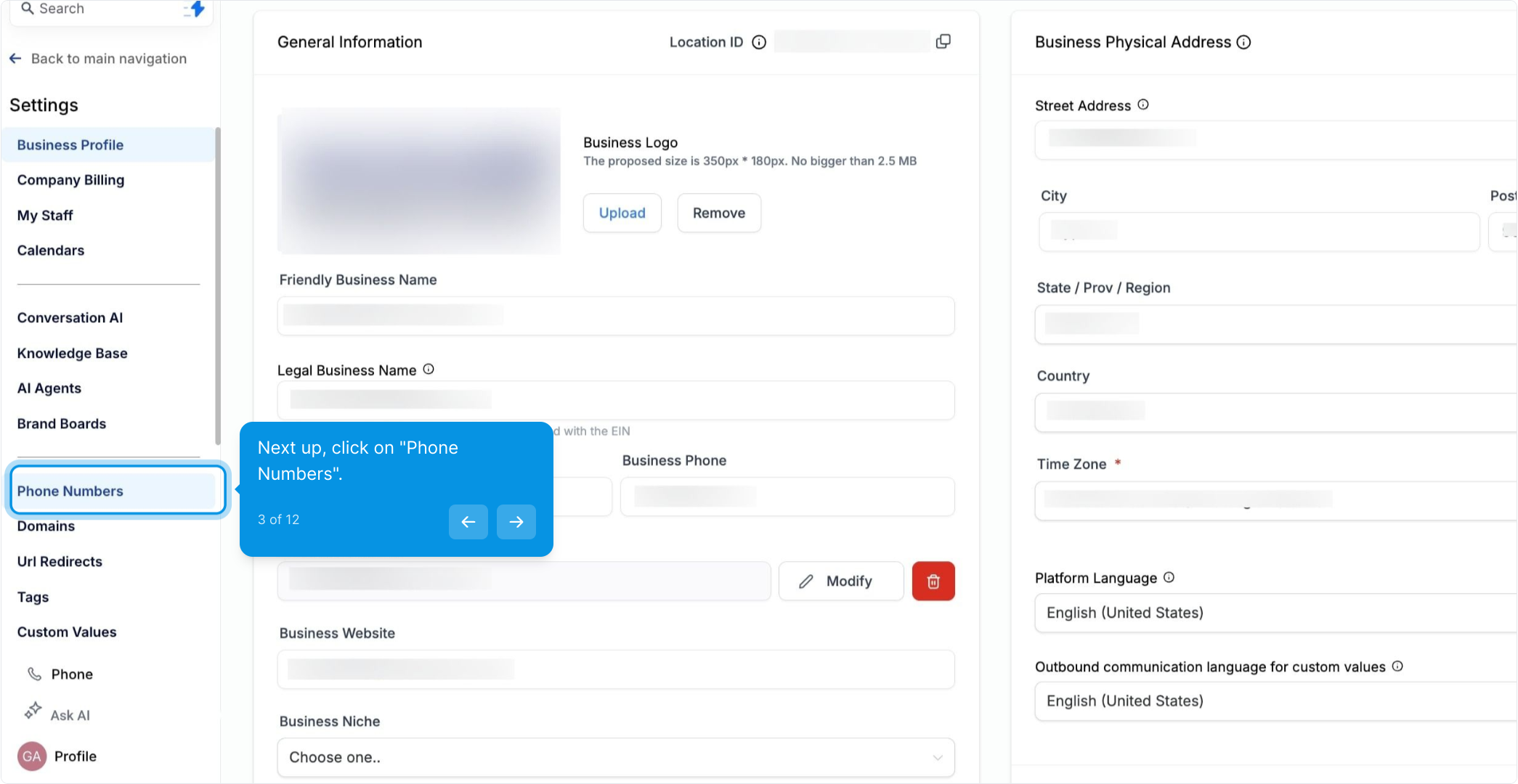Click the Upload logo button
The image size is (1518, 784).
622,213
